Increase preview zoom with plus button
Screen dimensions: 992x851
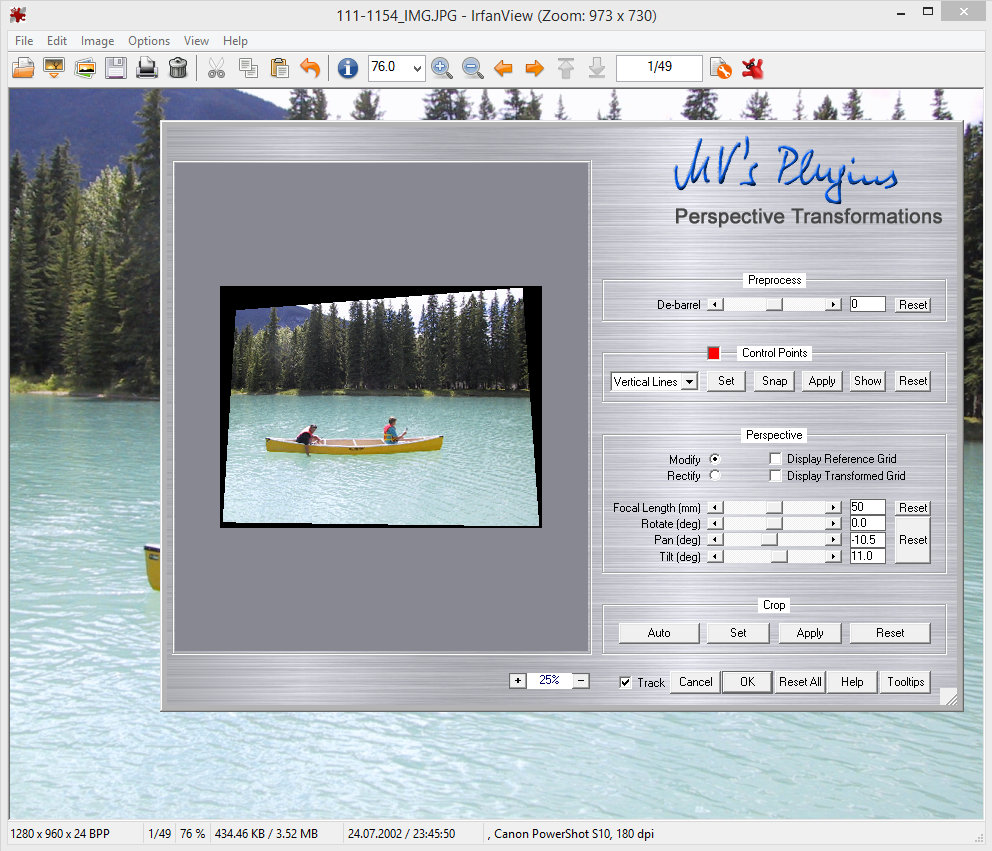click(x=517, y=681)
